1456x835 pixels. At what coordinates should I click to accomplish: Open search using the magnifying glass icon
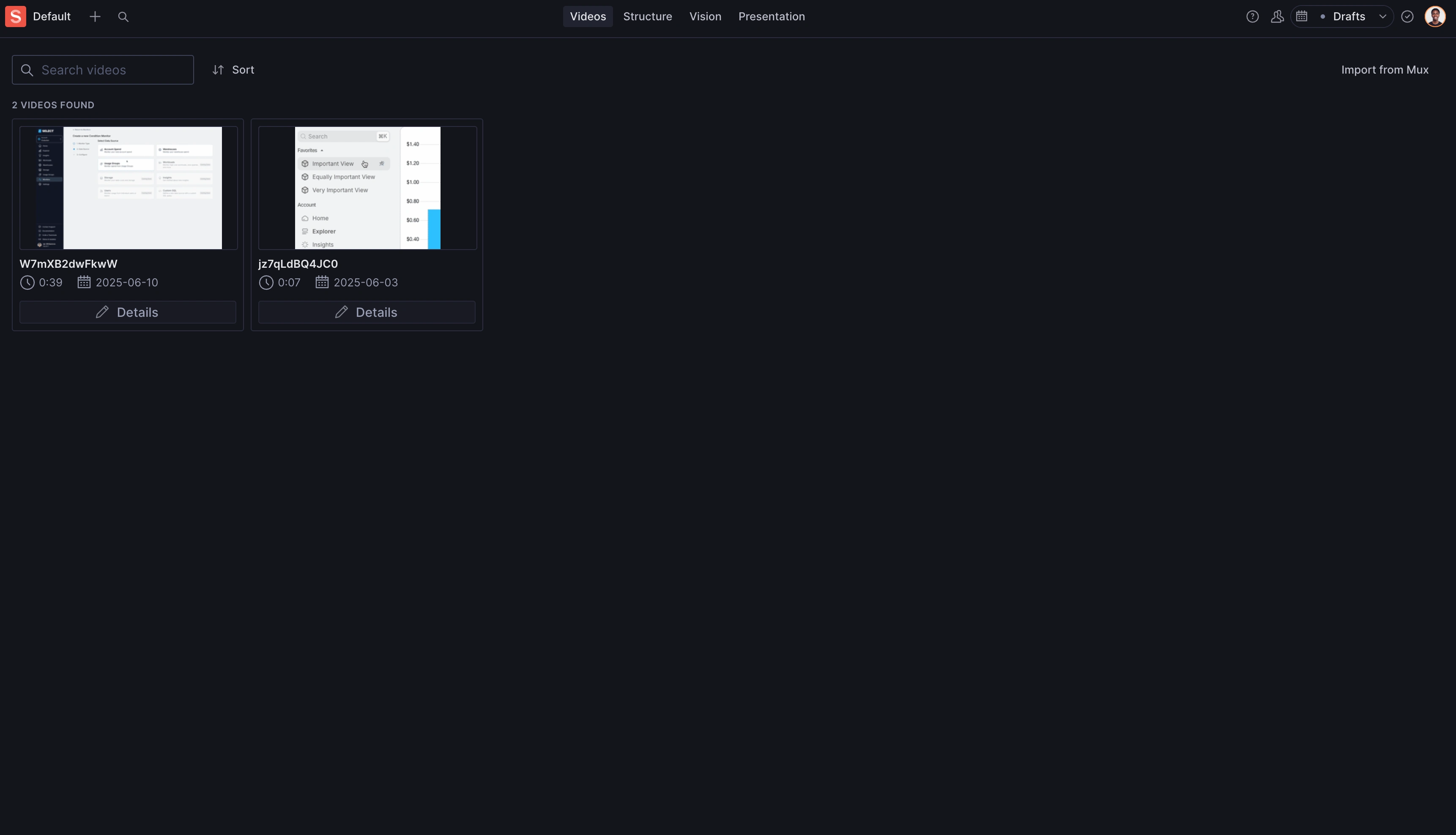click(124, 16)
